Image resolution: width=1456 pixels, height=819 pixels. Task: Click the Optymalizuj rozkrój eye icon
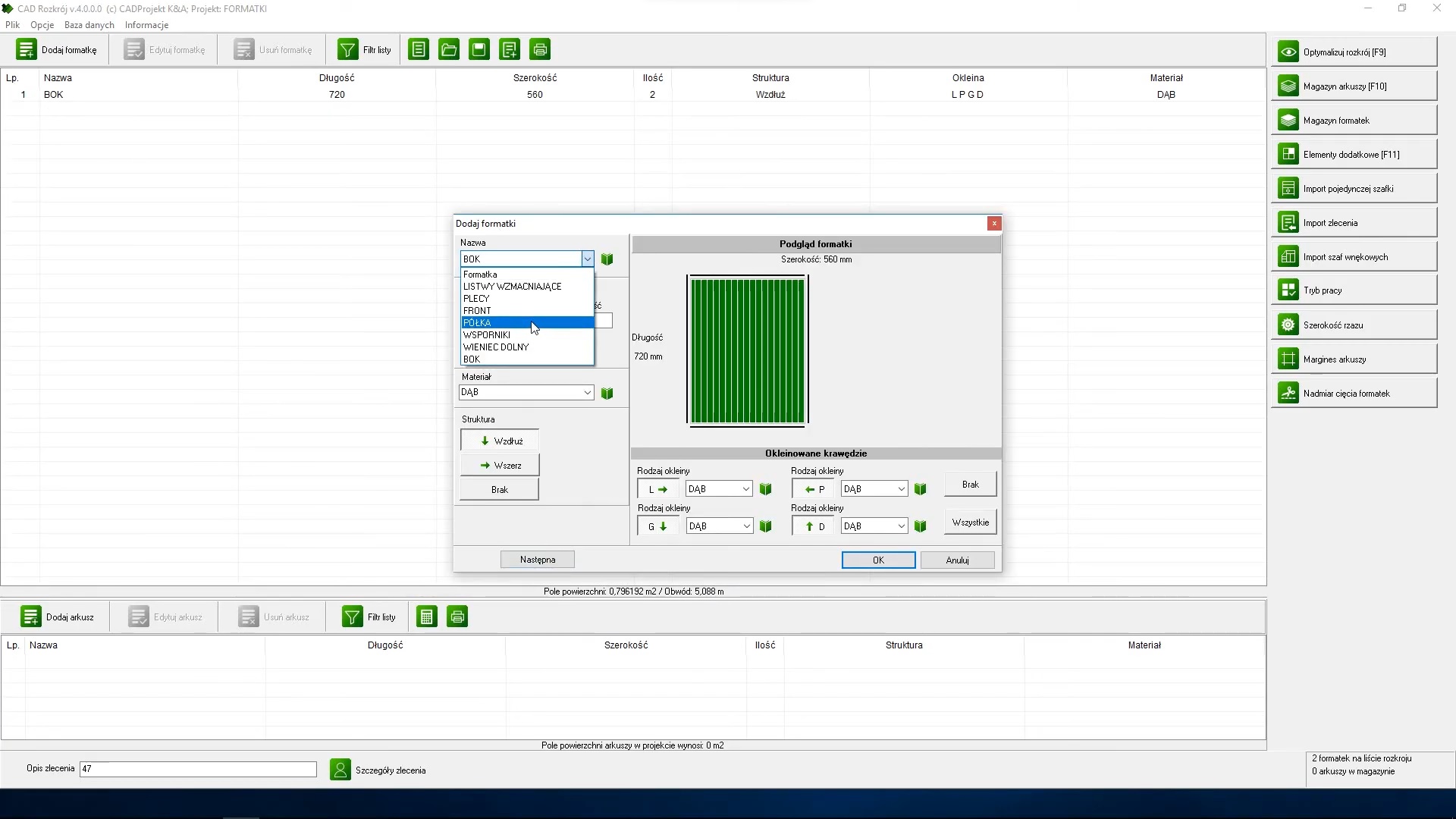point(1288,52)
